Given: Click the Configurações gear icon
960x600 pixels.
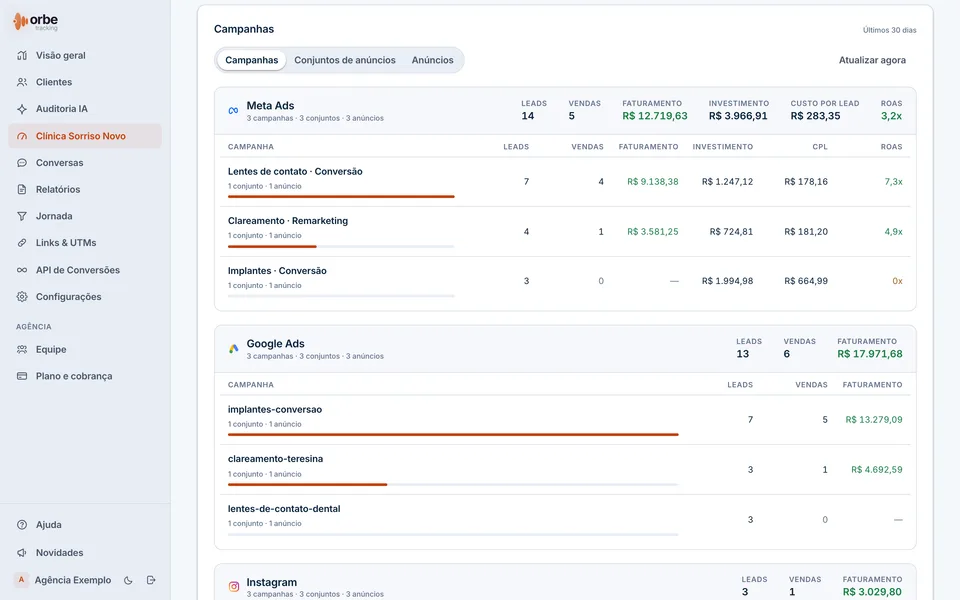Looking at the screenshot, I should click(x=22, y=297).
